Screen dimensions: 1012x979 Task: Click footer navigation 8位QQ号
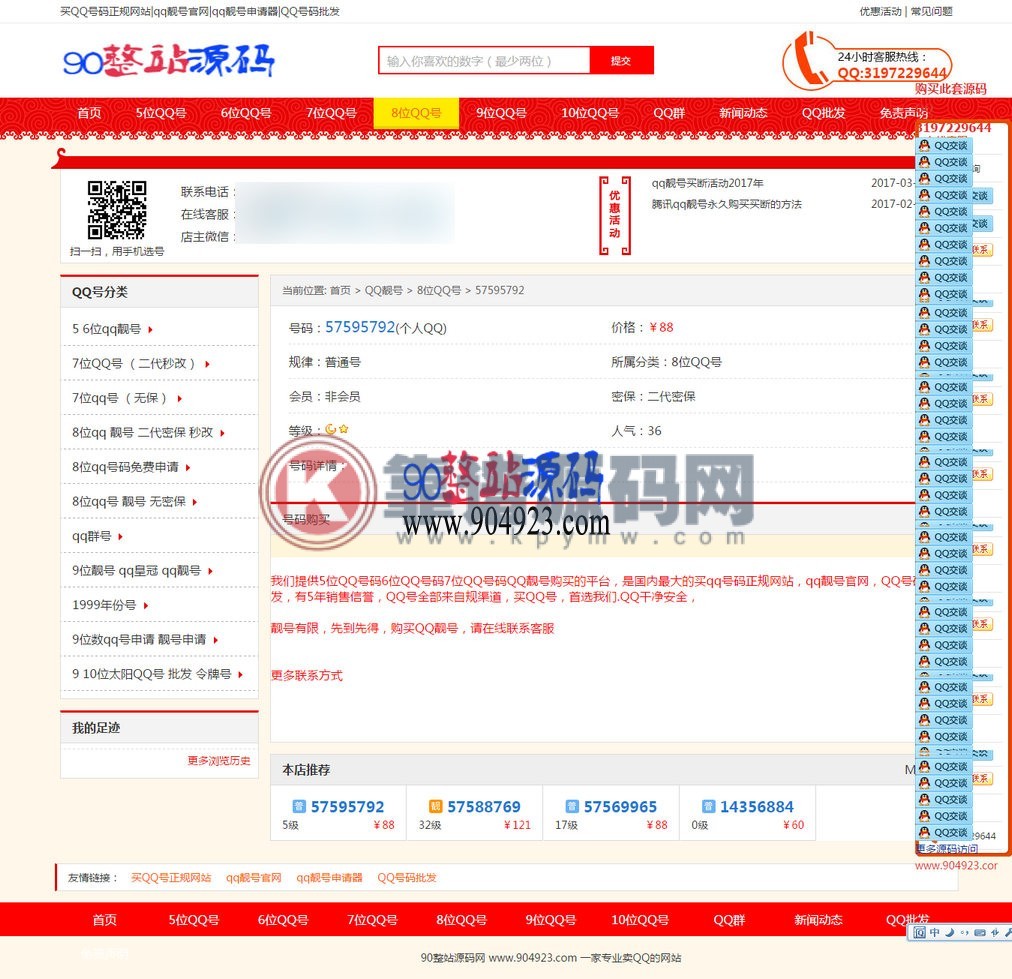coord(461,920)
